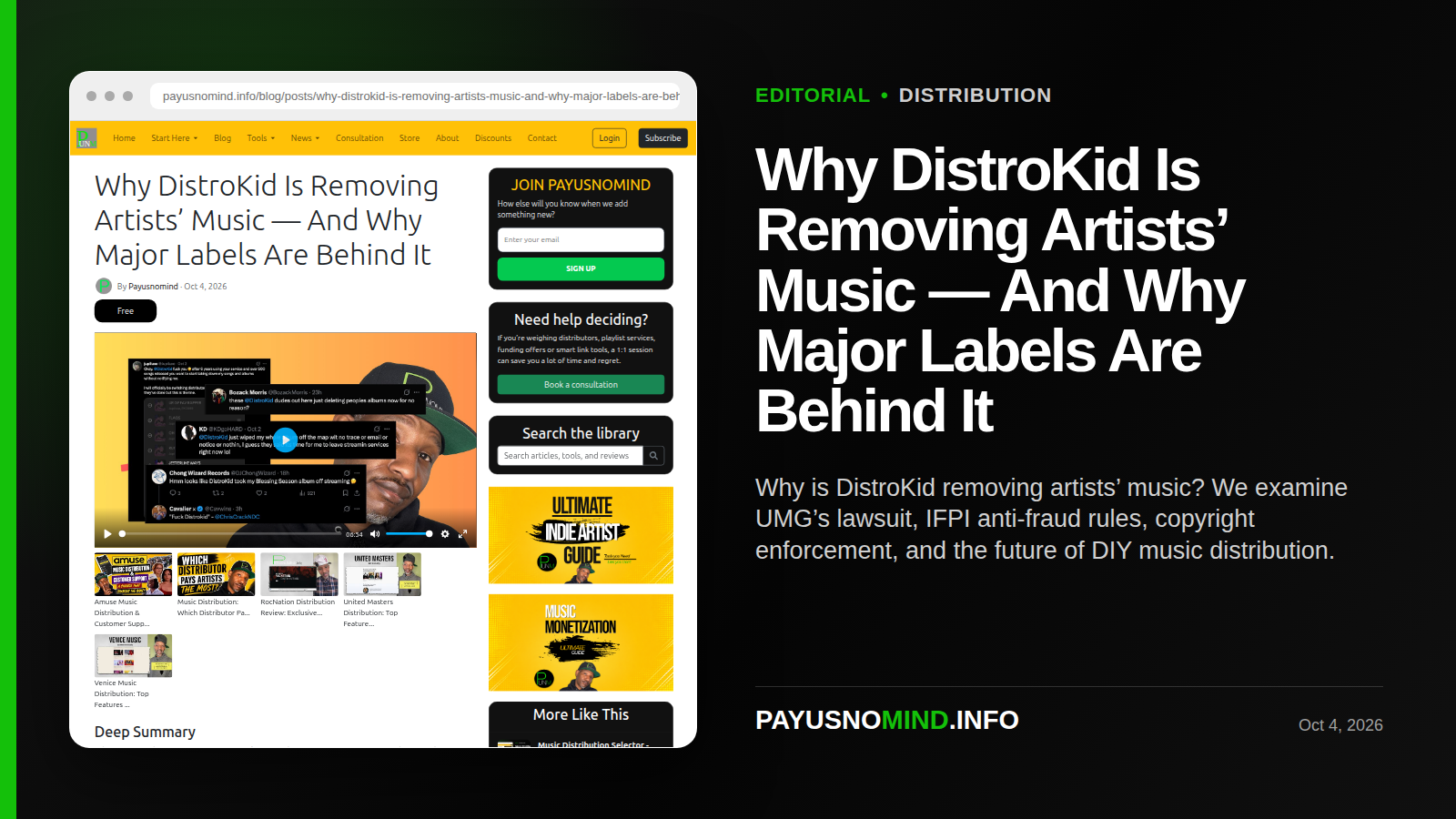Play the video from the control bar

(x=107, y=534)
